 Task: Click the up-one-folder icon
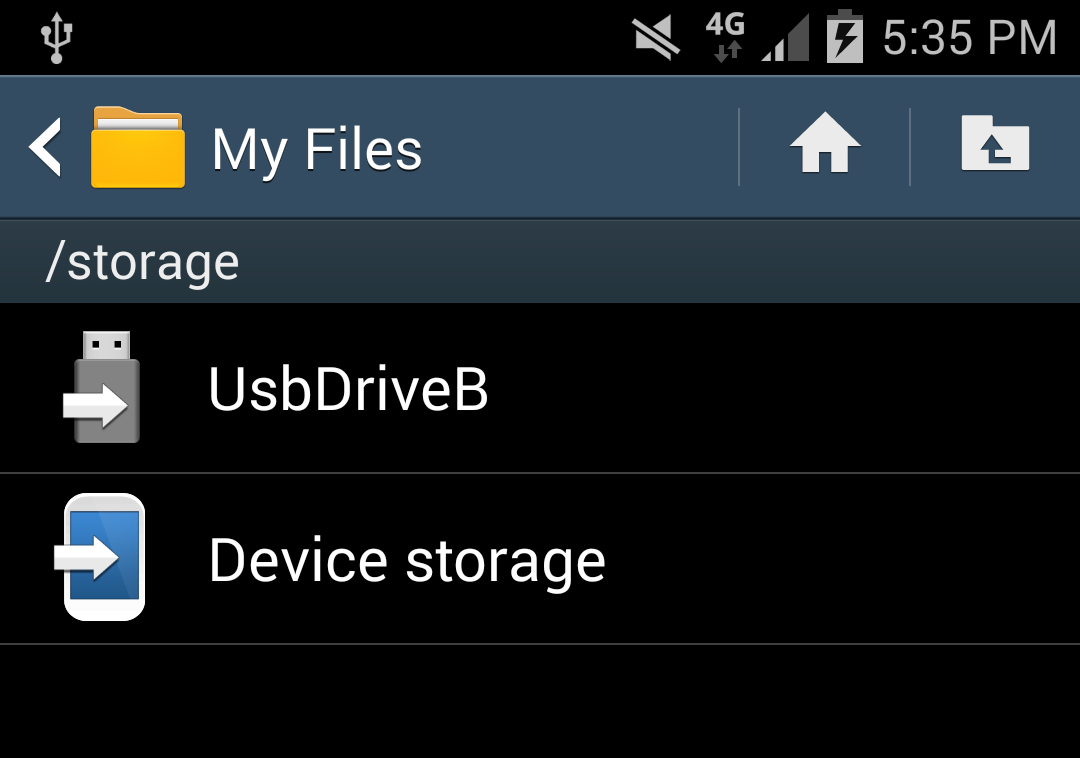995,143
